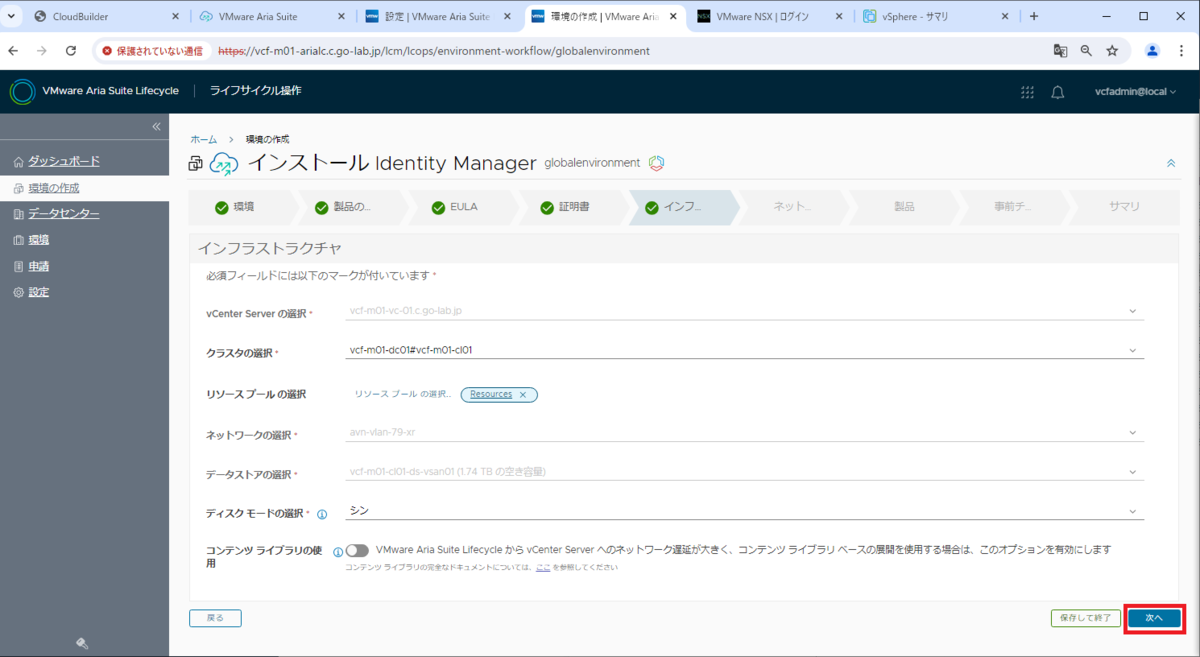Screen dimensions: 1200x657
Task: Go to the 環境 wizard step
Action: click(243, 208)
